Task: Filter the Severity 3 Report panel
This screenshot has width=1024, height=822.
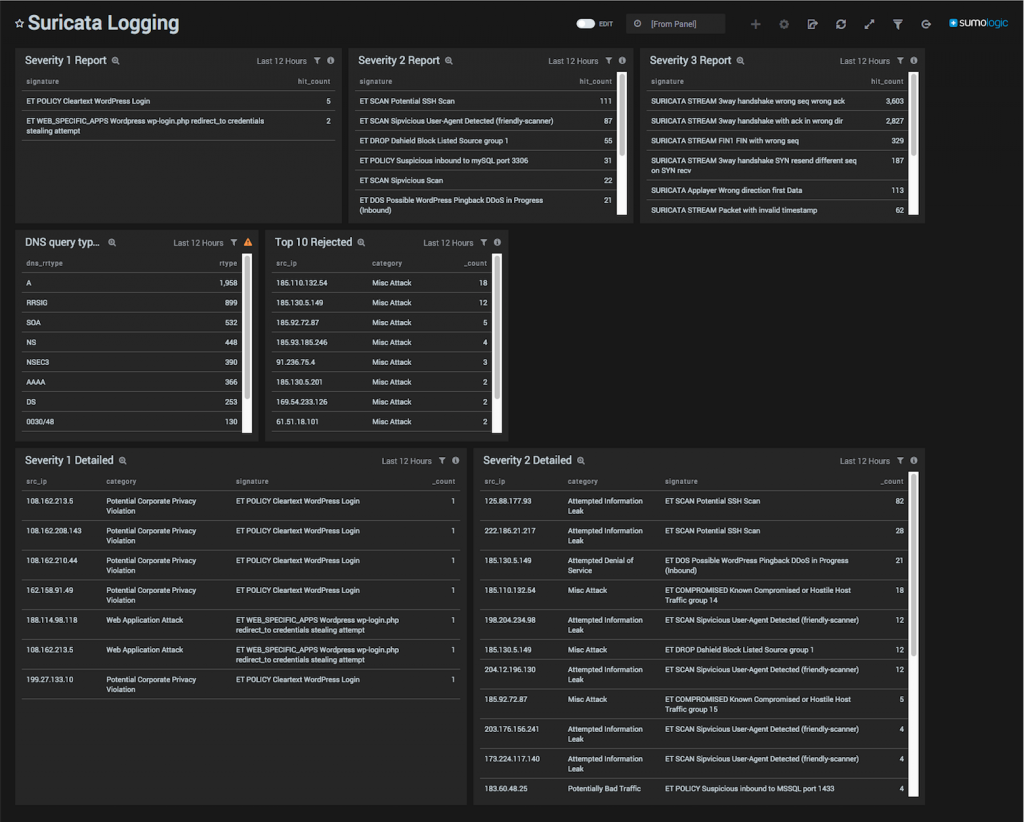Action: pos(901,61)
